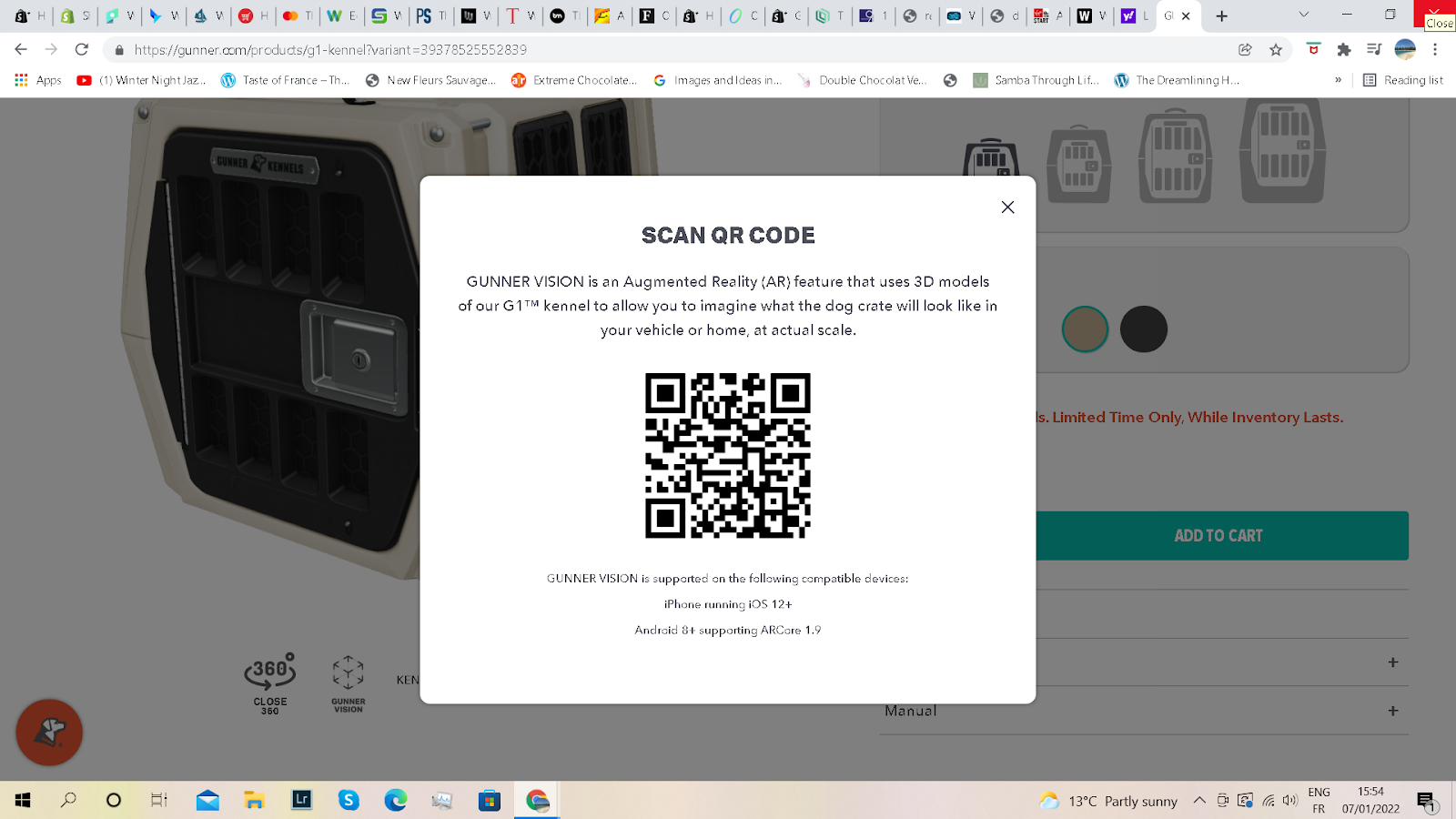Switch to the Mastercard favicon tab
The height and width of the screenshot is (819, 1456).
point(298,15)
